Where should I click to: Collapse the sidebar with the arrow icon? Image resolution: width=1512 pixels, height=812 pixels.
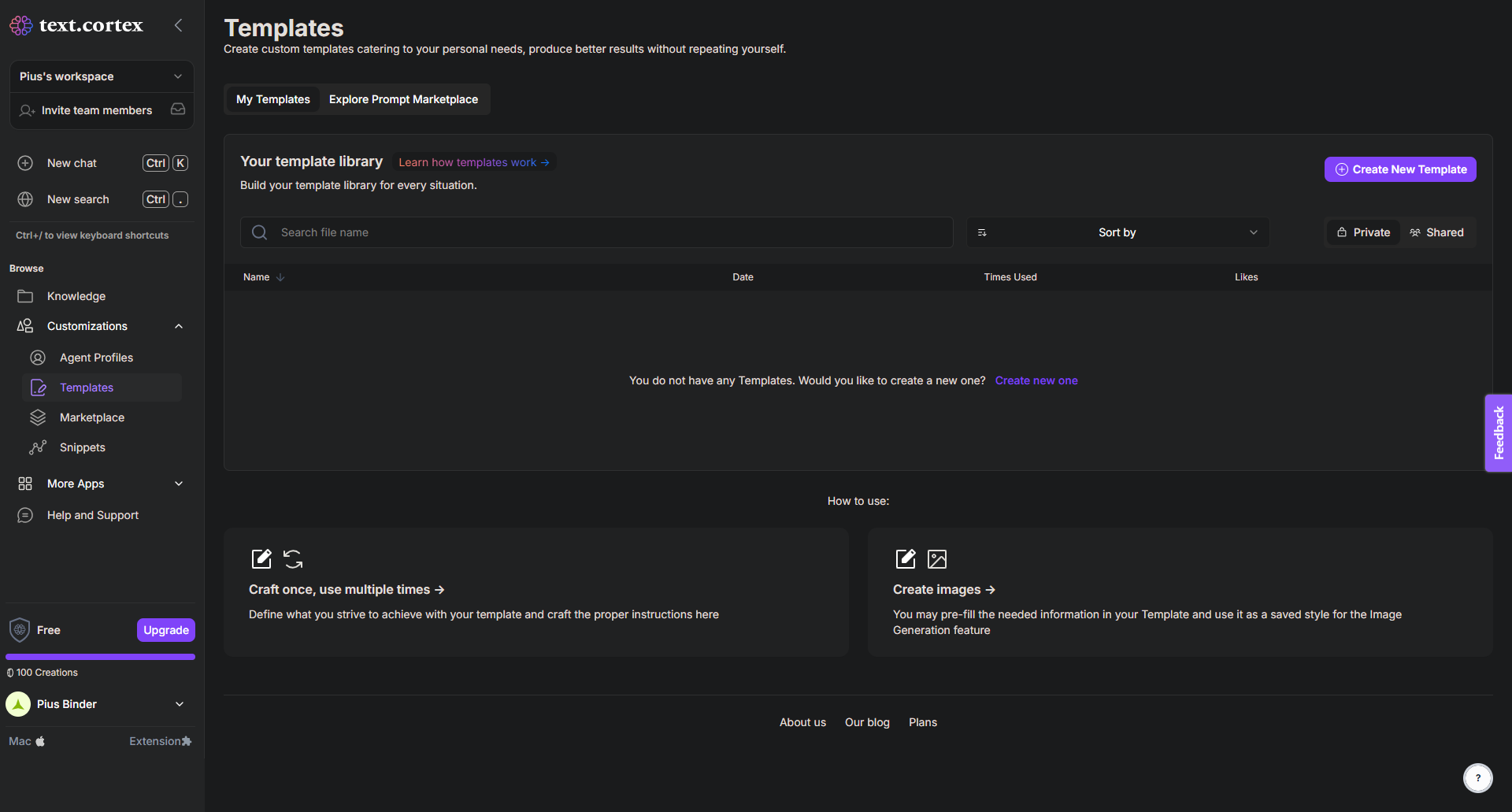pos(179,25)
